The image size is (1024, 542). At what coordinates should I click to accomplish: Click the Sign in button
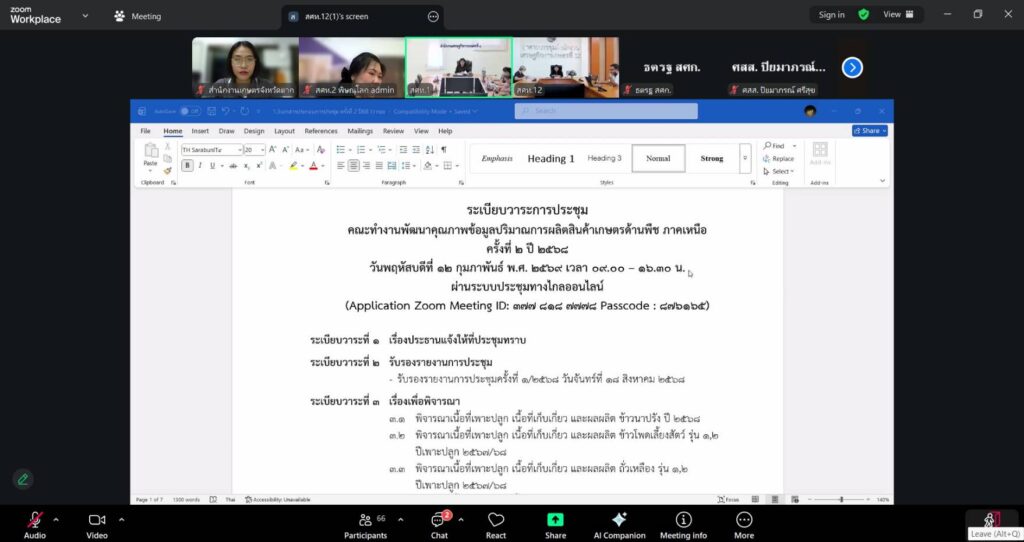point(831,15)
